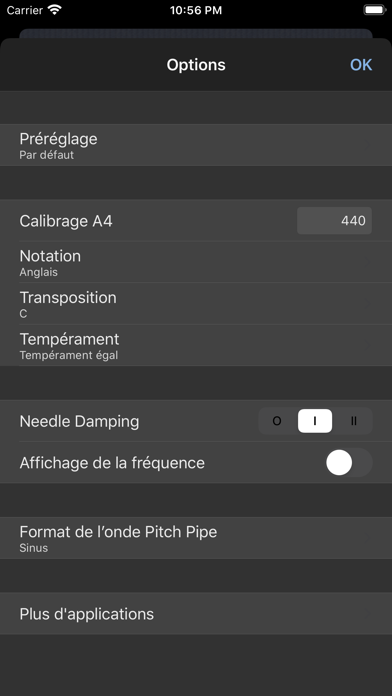Click the Préréglage row chevron

pos(368,144)
